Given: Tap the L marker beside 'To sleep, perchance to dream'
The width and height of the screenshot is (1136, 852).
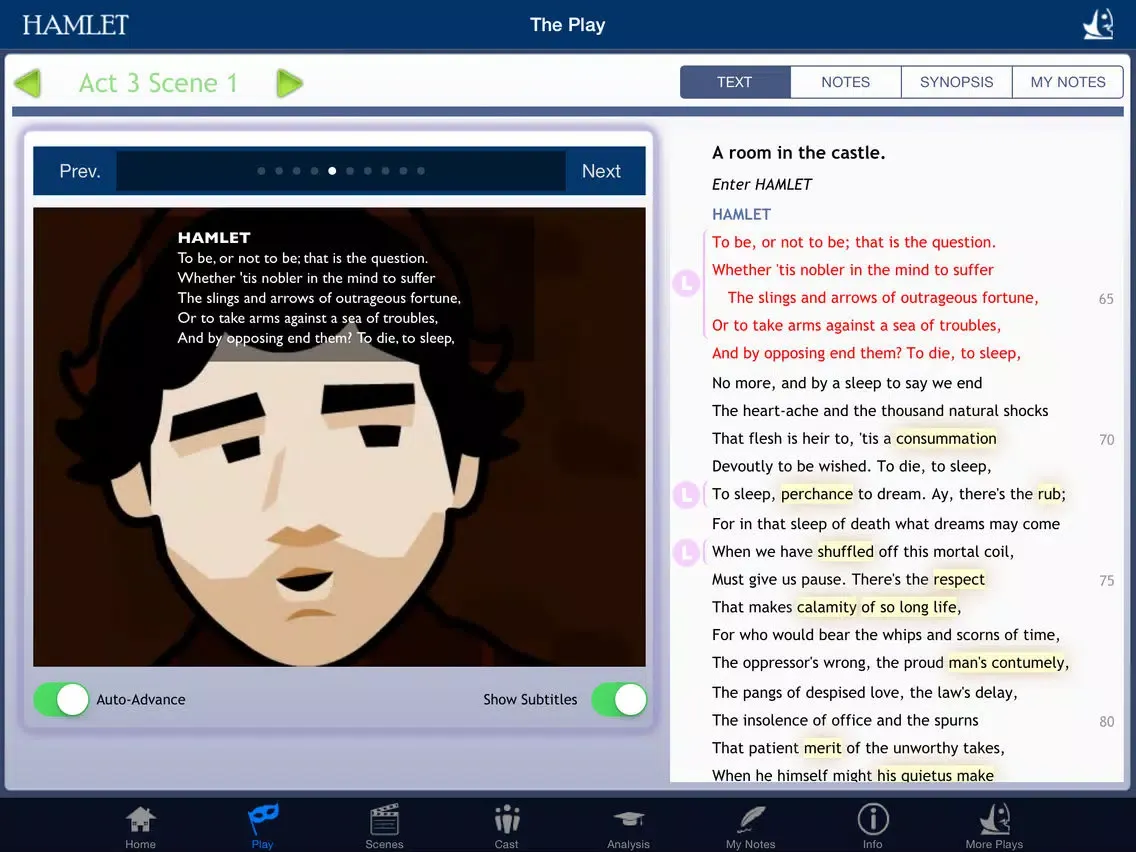Looking at the screenshot, I should pos(686,495).
